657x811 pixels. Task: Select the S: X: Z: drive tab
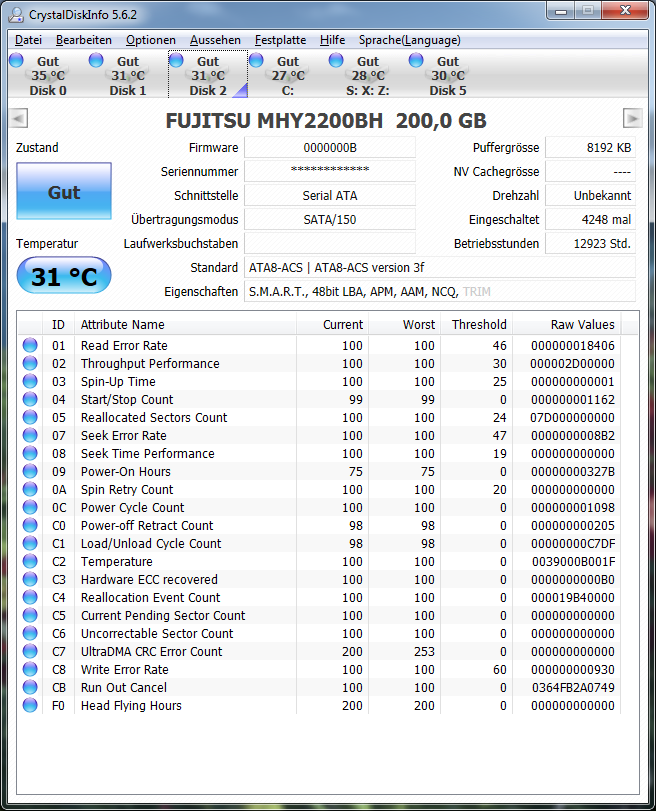pyautogui.click(x=368, y=76)
